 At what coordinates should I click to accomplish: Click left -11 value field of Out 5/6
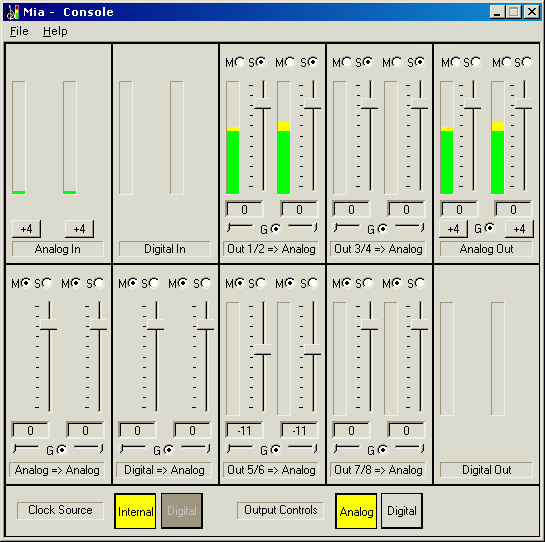click(244, 430)
